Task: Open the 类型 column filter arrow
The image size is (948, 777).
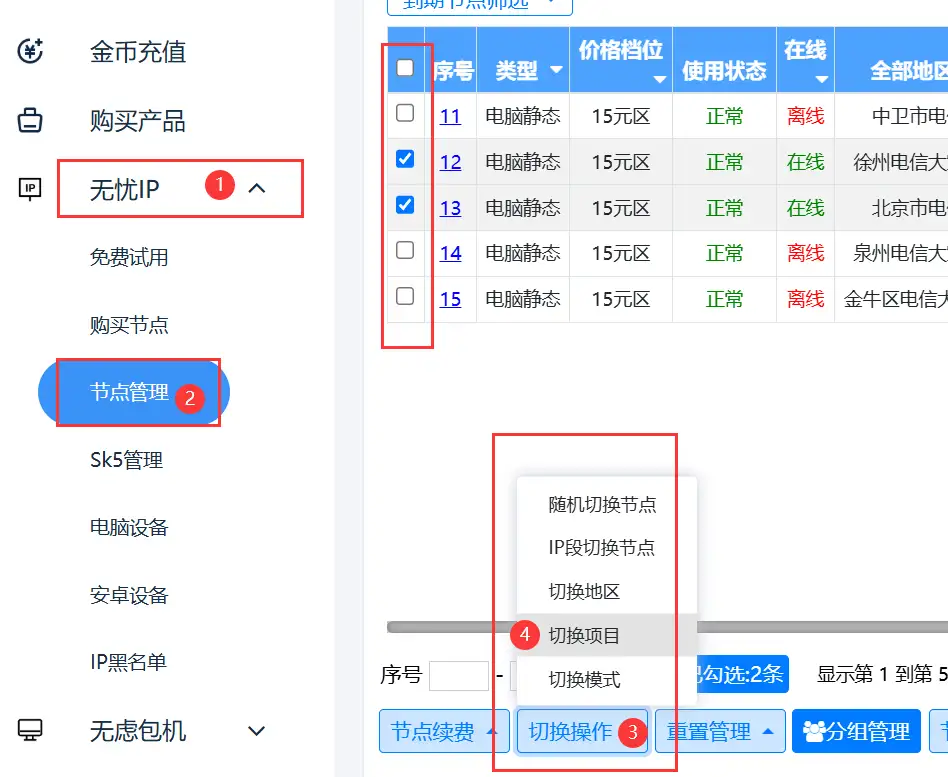Action: click(x=555, y=71)
